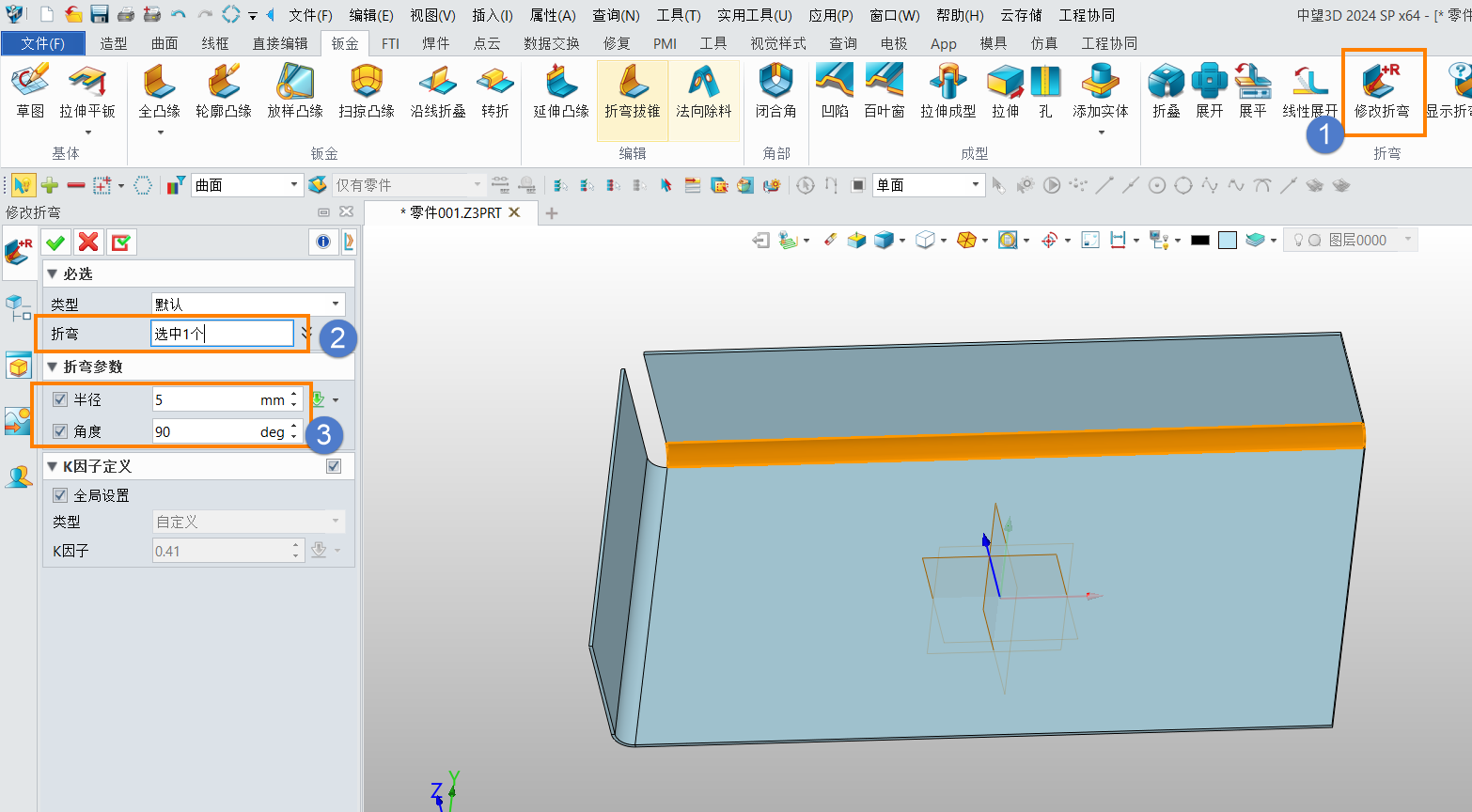Click the 凹陷 dimple tool

pos(835,92)
